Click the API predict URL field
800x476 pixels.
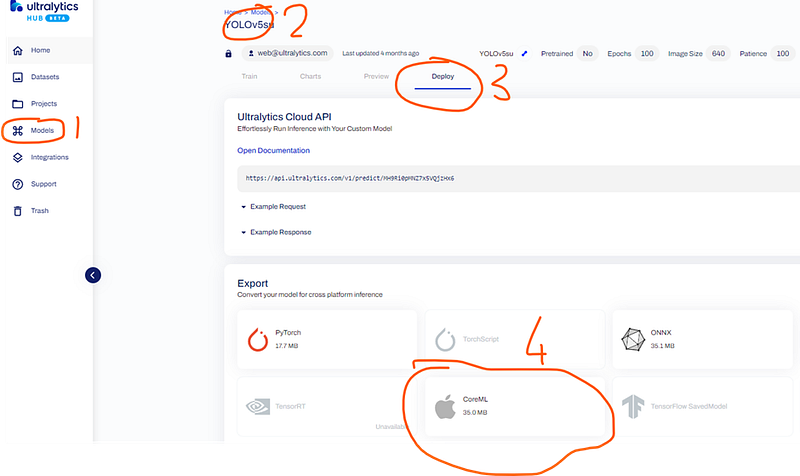(x=518, y=179)
